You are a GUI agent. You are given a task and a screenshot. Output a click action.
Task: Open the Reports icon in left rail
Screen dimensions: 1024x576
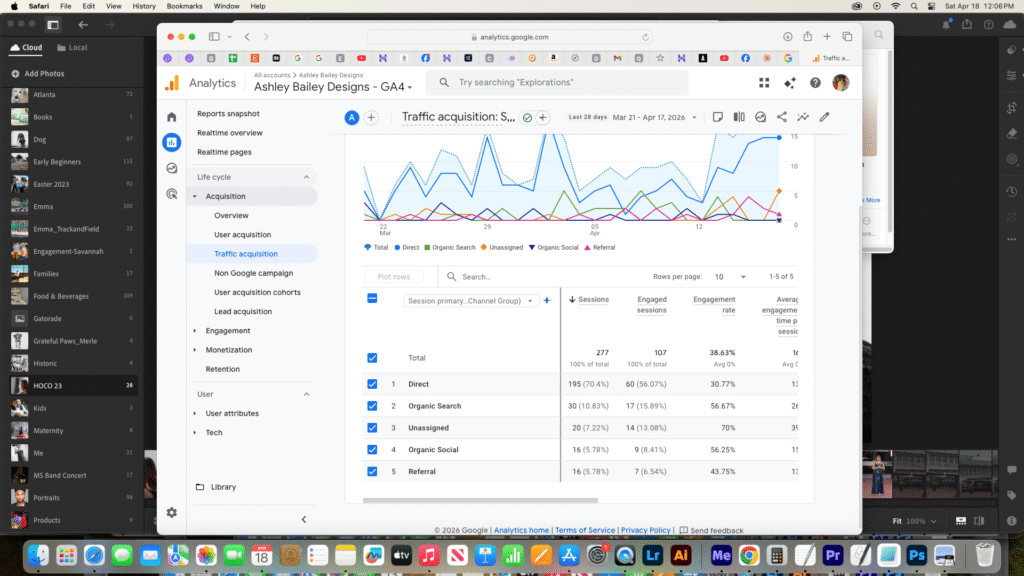coord(172,142)
